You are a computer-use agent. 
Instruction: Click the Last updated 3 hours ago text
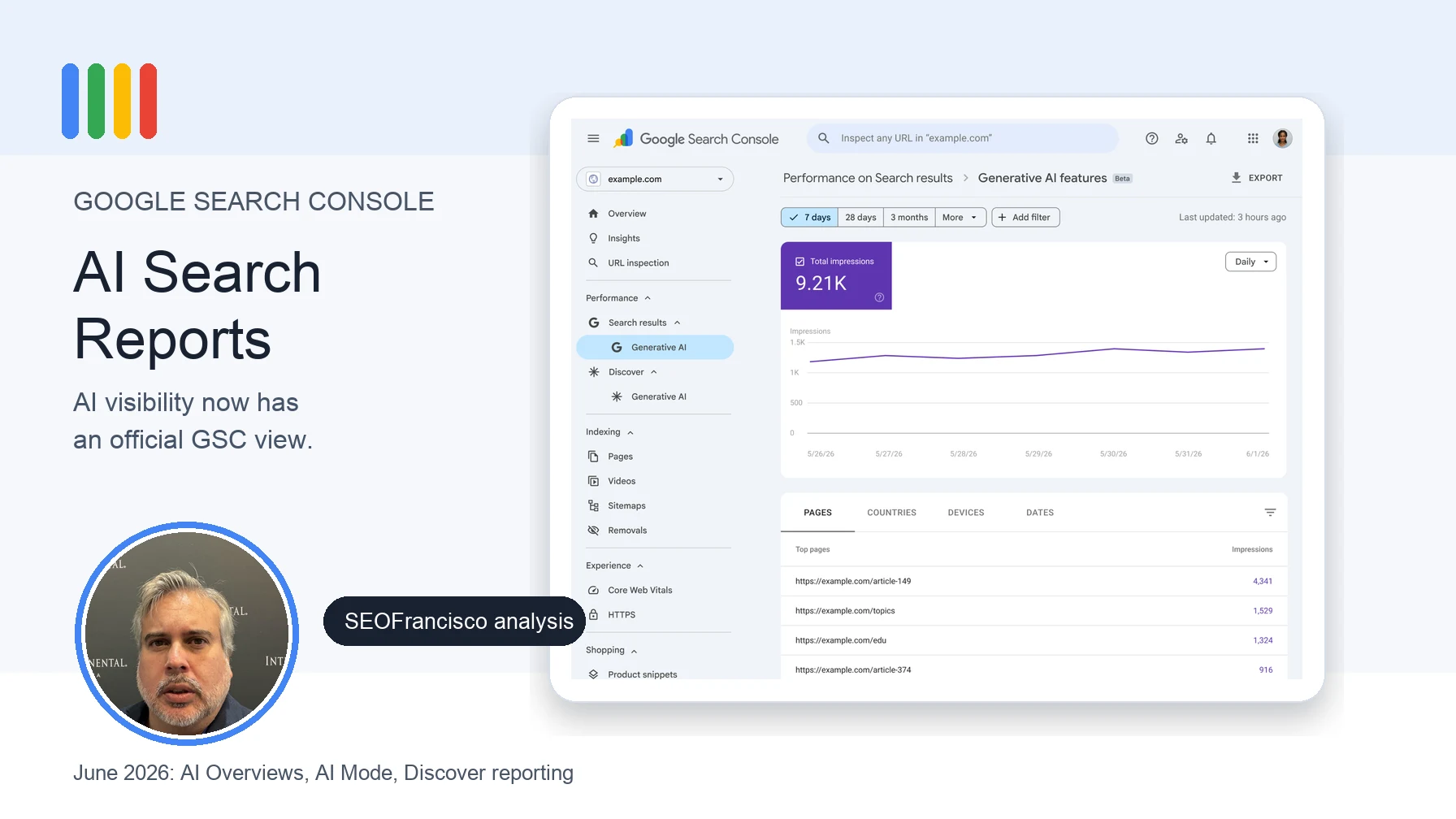tap(1233, 218)
